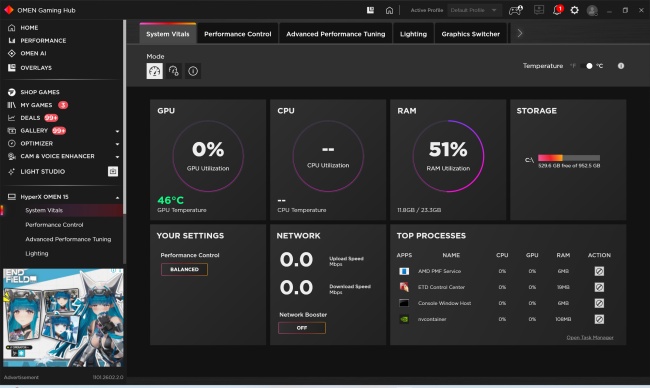Switch to Advanced Performance Tuning tab
The height and width of the screenshot is (388, 650).
pyautogui.click(x=335, y=34)
